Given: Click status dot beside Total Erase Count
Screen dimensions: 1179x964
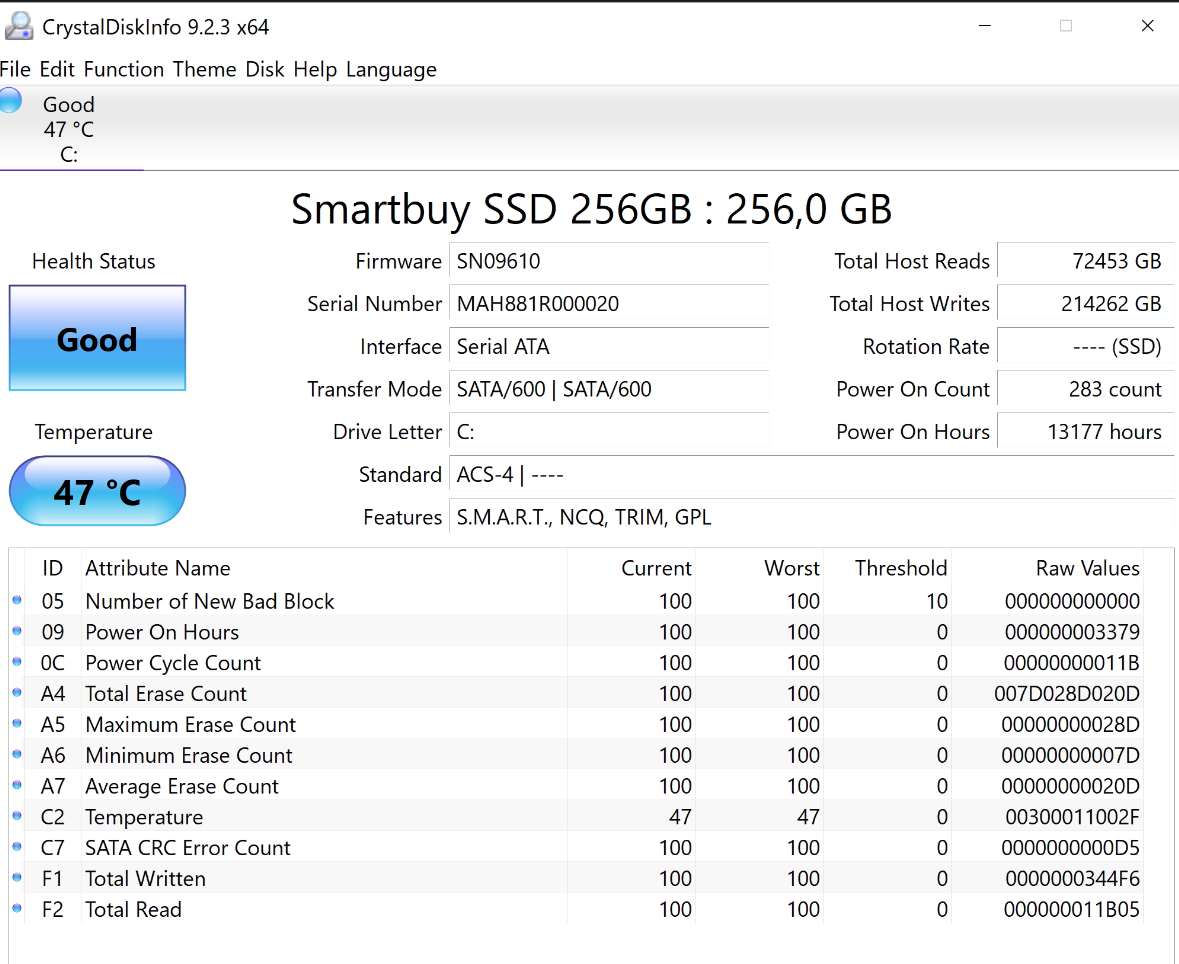Looking at the screenshot, I should click(17, 694).
